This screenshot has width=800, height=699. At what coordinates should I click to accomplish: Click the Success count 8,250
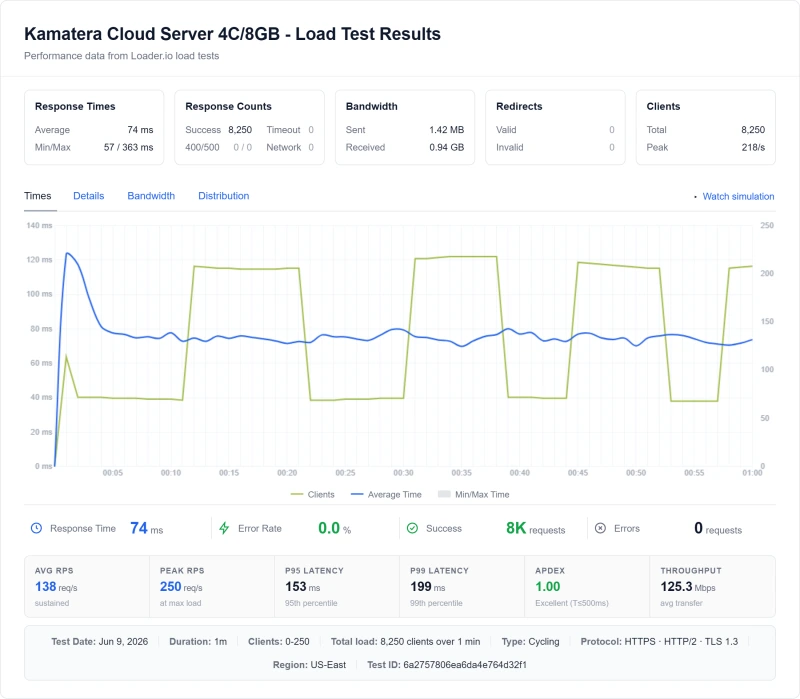click(x=240, y=130)
